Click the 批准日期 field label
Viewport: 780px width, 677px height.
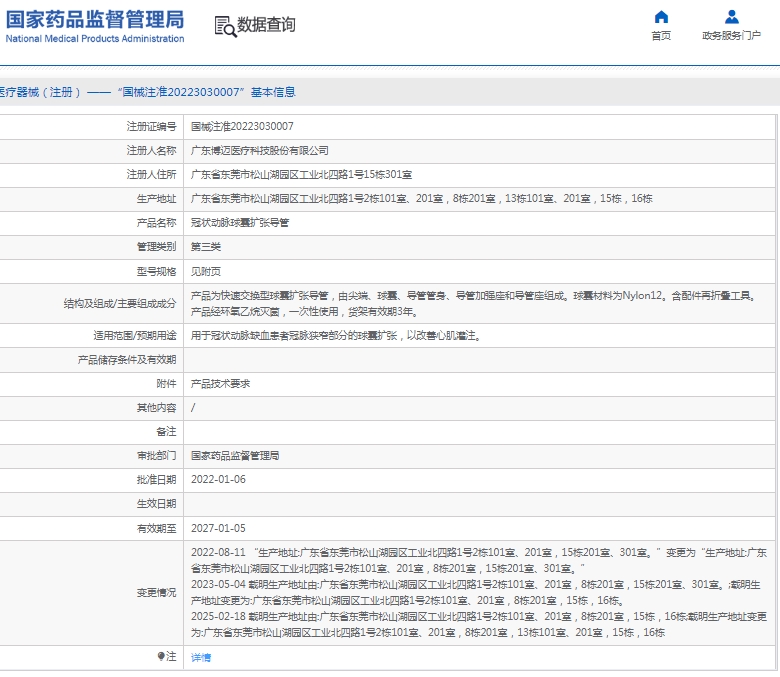157,480
